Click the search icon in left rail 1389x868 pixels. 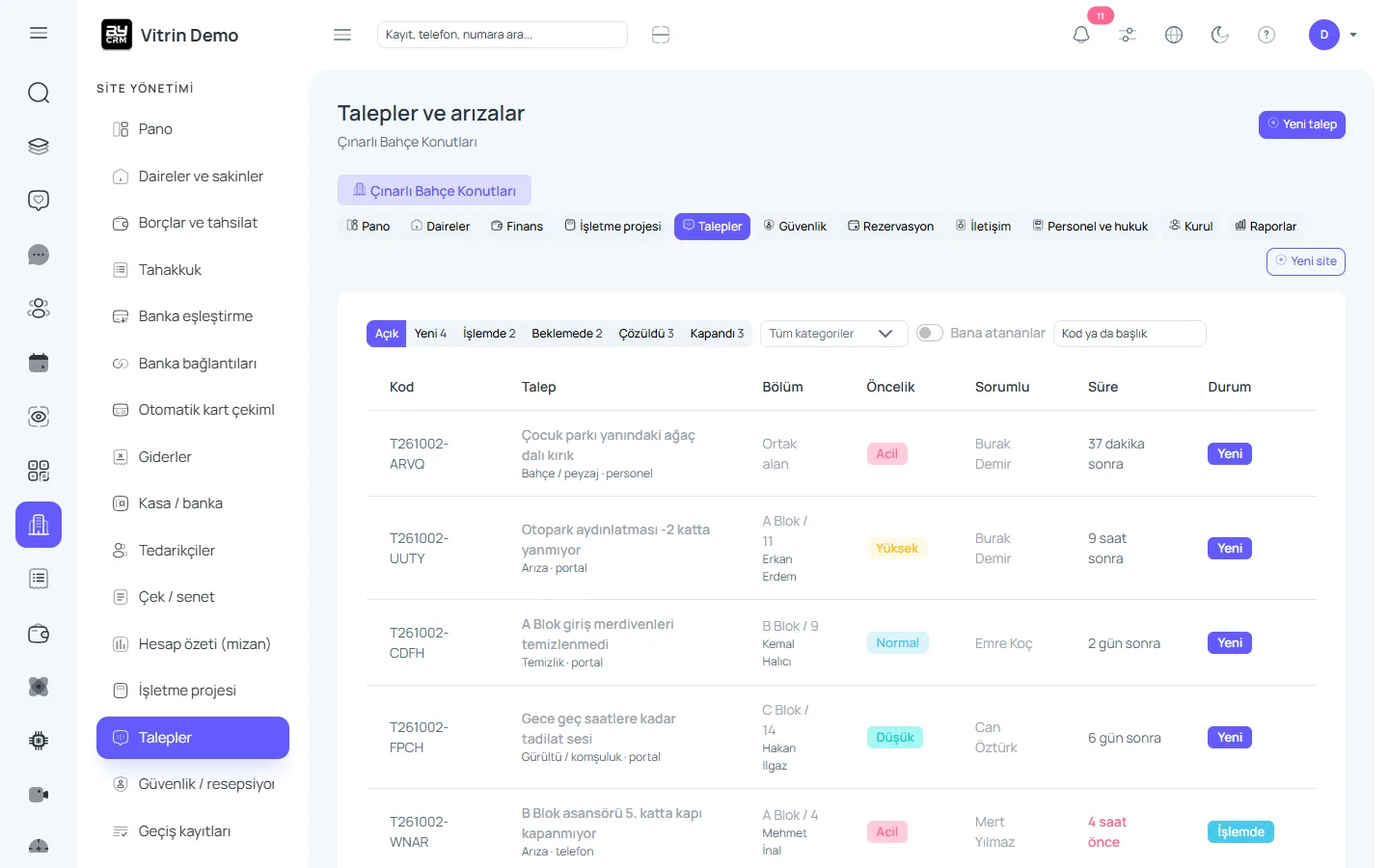39,93
